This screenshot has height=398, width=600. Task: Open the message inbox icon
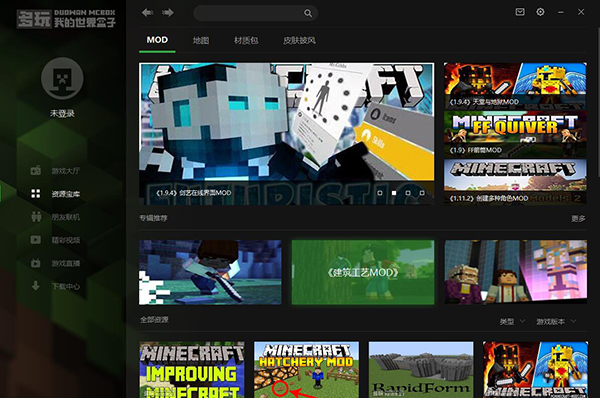[520, 12]
